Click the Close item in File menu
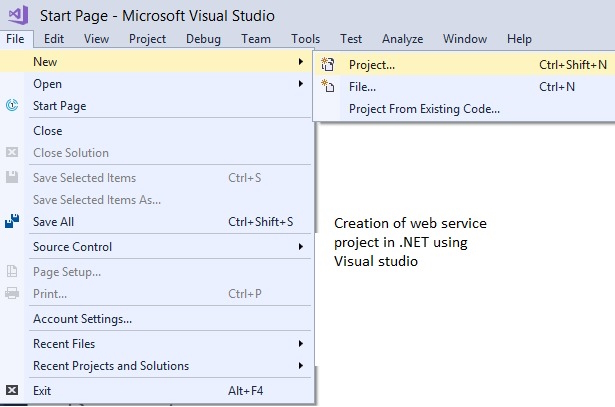615x407 pixels. click(x=47, y=131)
